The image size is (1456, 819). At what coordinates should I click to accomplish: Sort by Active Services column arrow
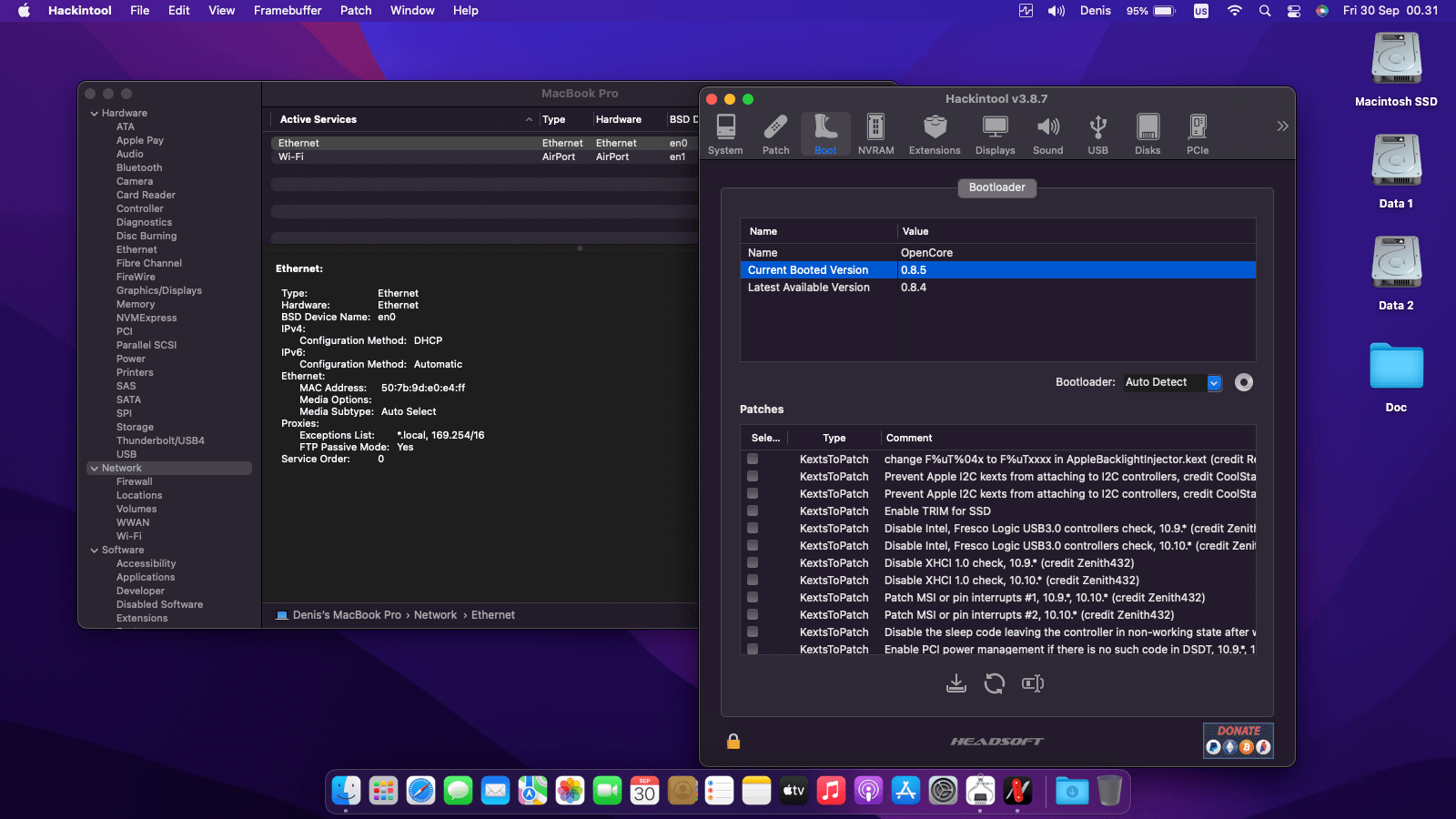tap(529, 120)
